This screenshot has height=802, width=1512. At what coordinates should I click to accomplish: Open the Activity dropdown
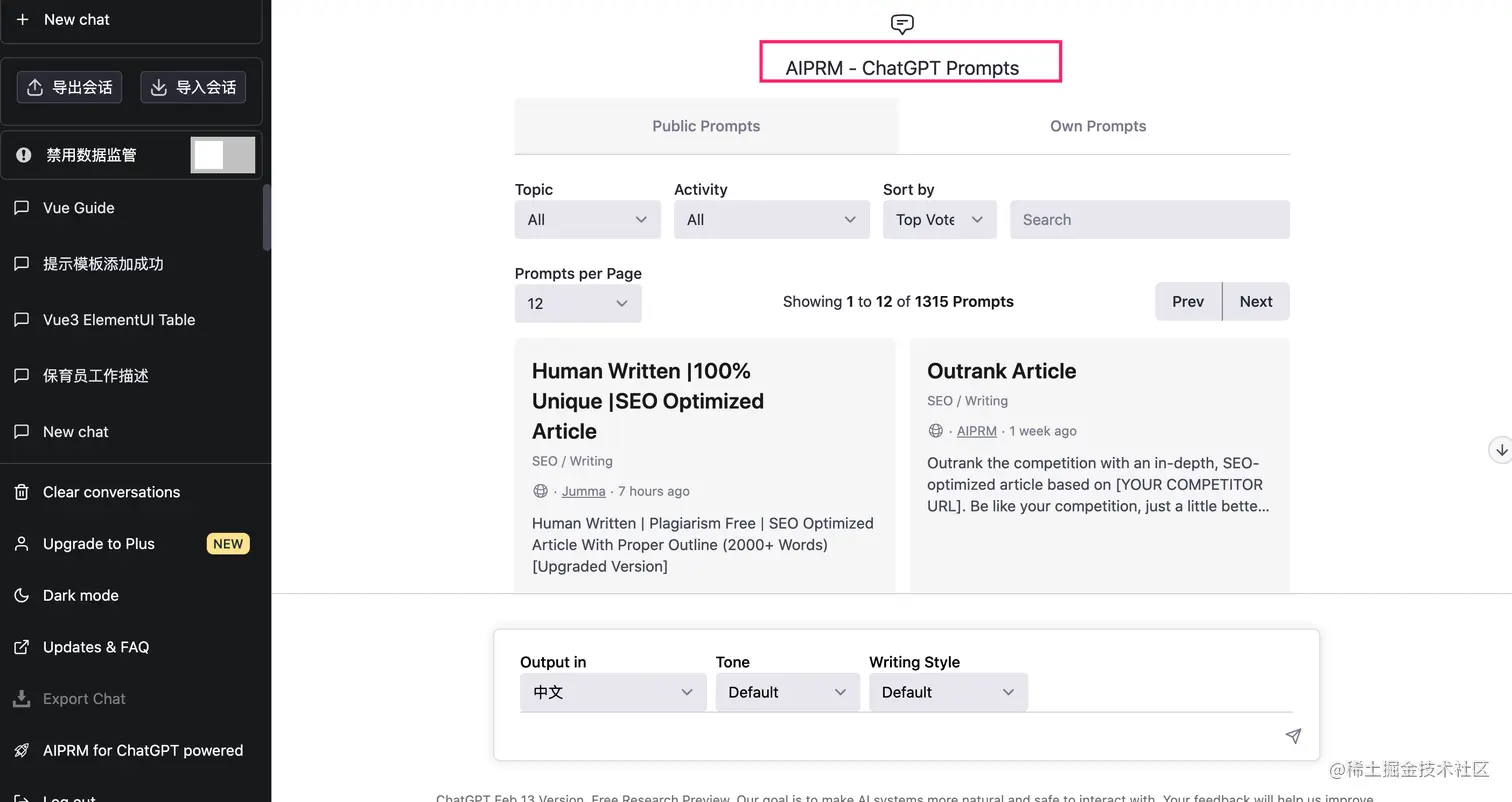tap(772, 220)
